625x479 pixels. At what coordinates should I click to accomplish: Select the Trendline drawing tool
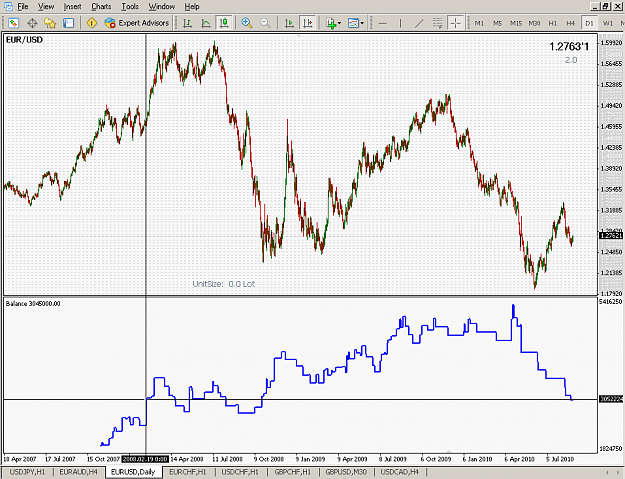[x=419, y=23]
